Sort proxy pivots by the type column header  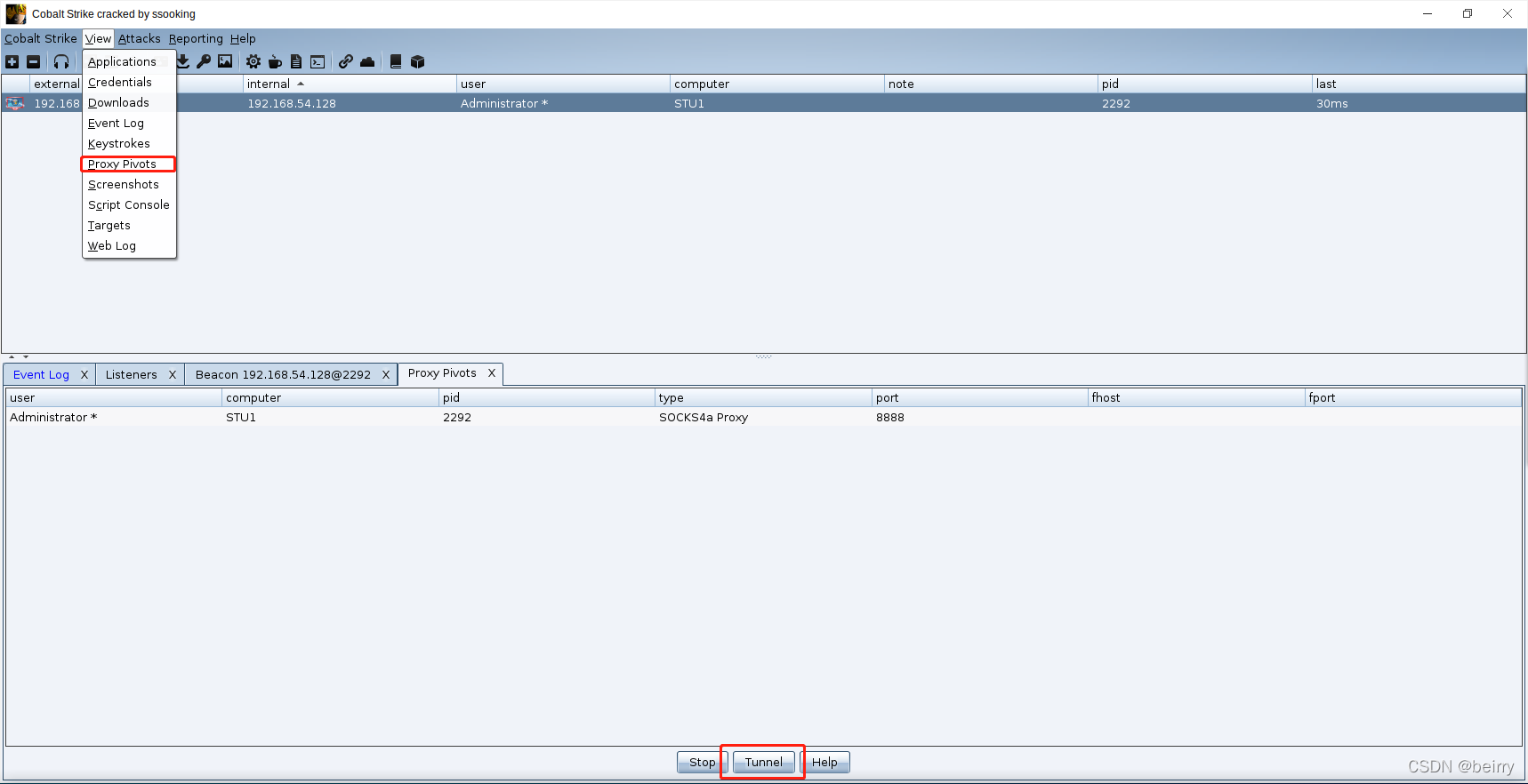(763, 397)
